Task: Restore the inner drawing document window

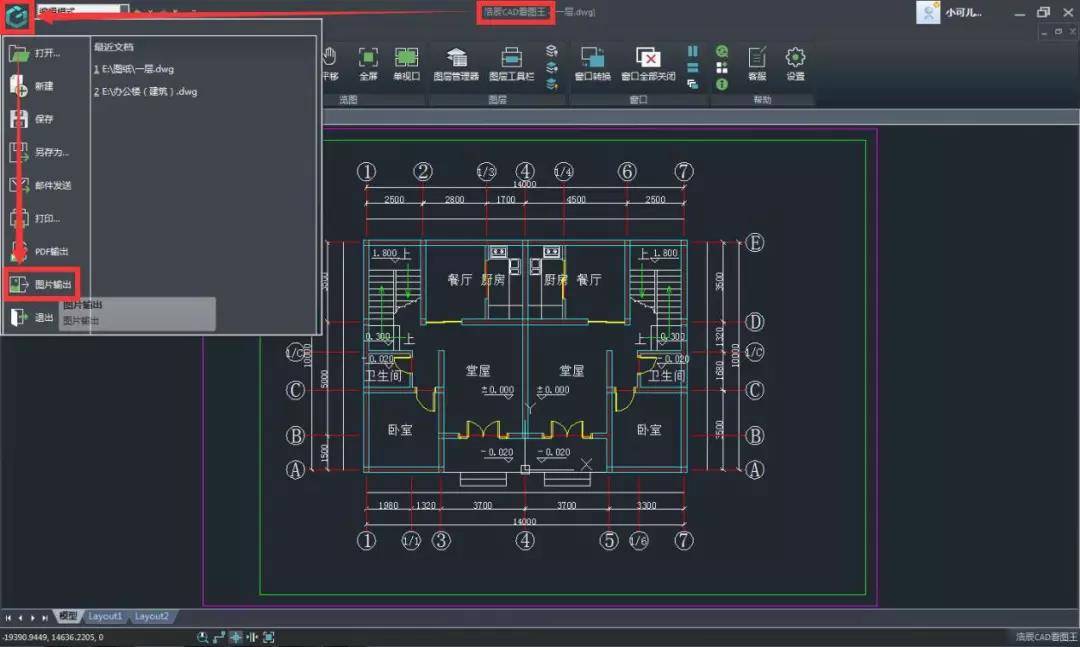Action: 1059,32
